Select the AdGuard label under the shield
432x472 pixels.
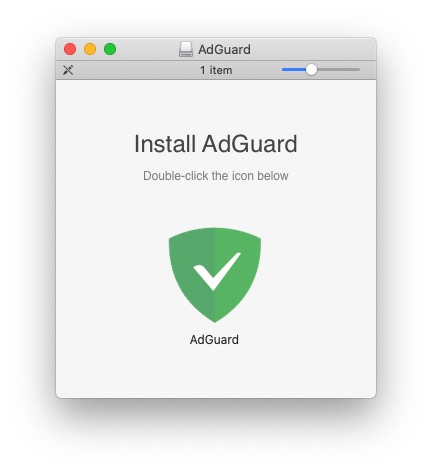(214, 340)
